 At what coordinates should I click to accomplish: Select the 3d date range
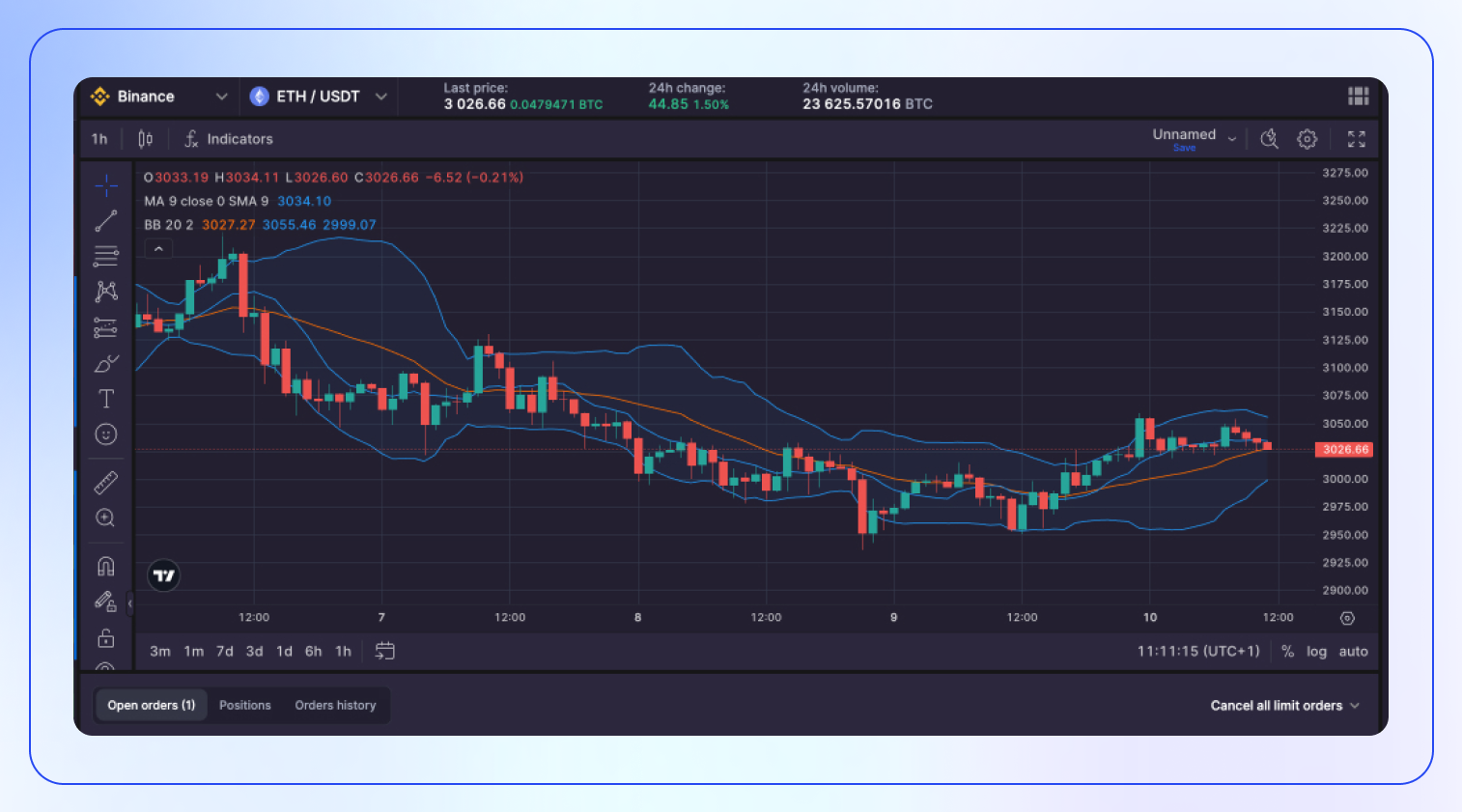click(255, 652)
